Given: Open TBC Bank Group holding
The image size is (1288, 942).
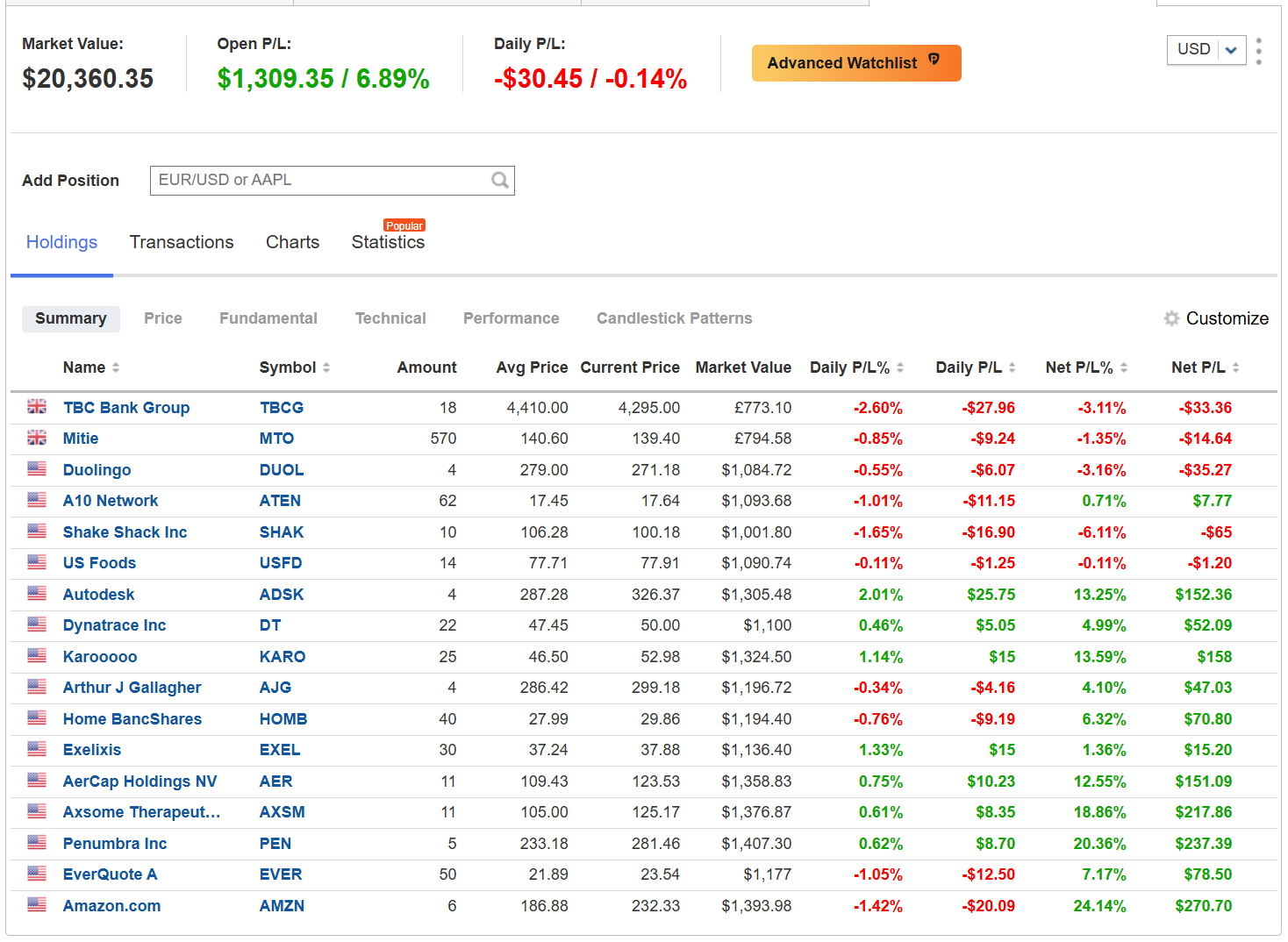Looking at the screenshot, I should pyautogui.click(x=126, y=408).
